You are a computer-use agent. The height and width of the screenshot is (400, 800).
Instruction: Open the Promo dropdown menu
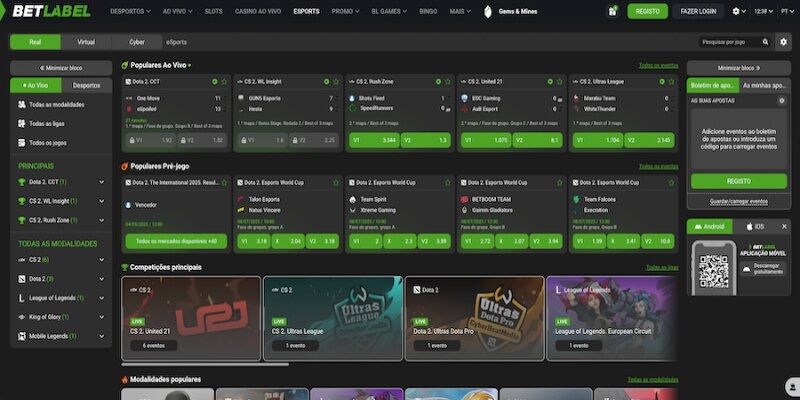345,11
